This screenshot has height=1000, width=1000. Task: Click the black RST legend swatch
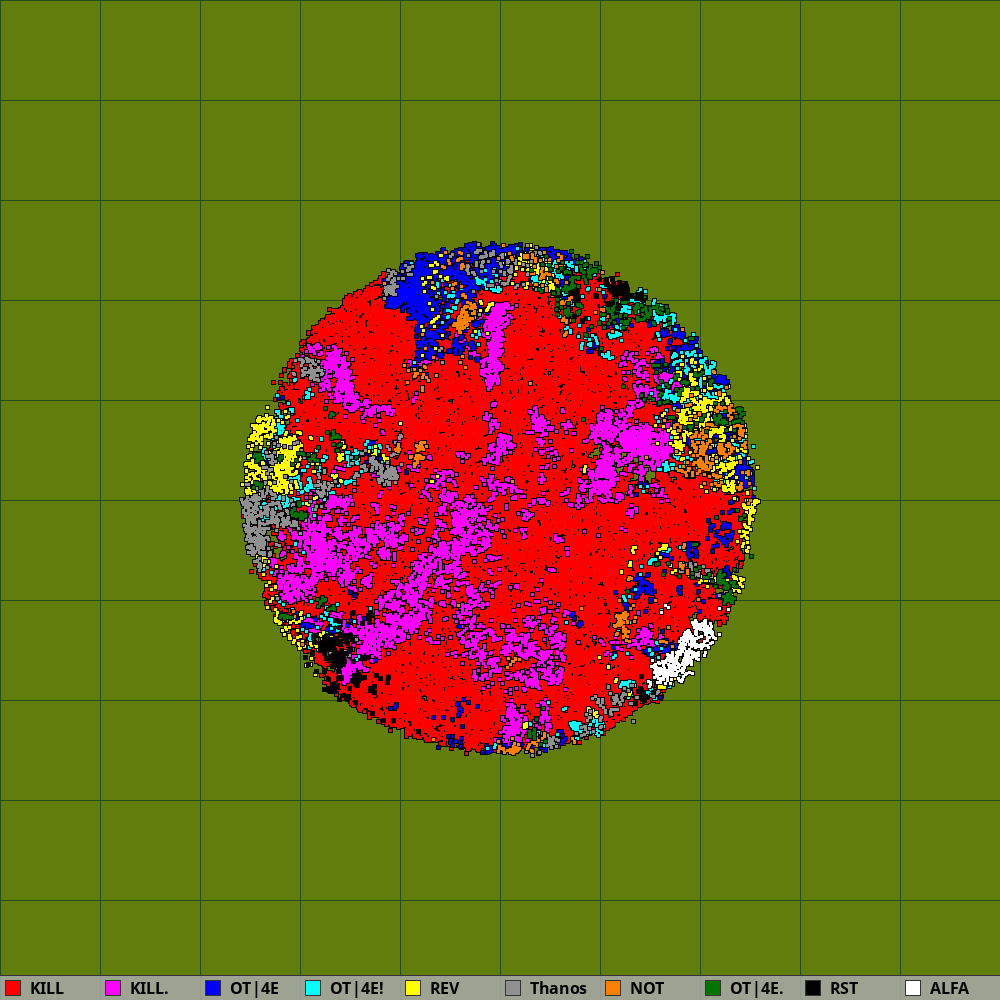point(813,988)
